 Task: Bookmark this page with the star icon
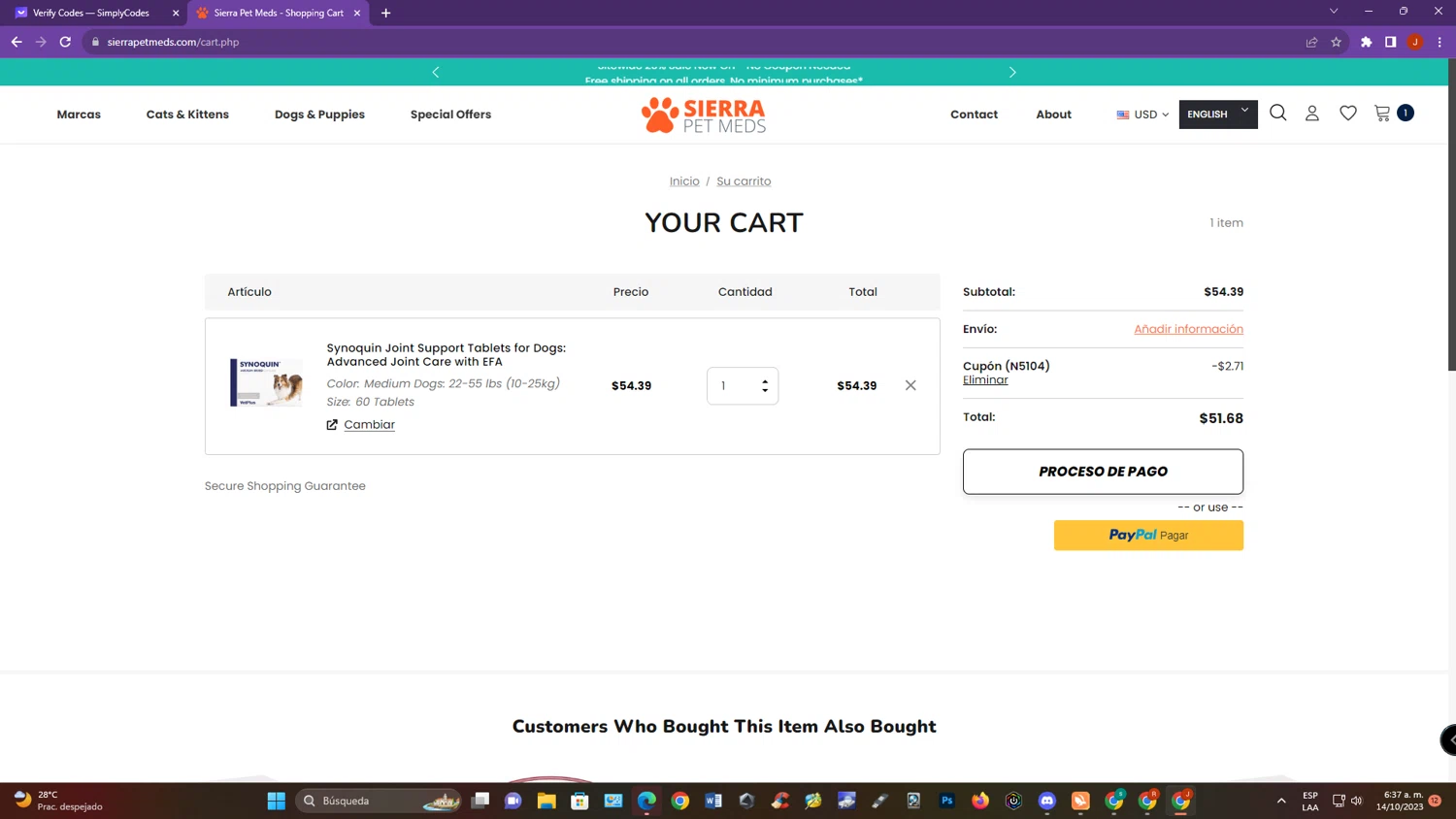click(1336, 42)
